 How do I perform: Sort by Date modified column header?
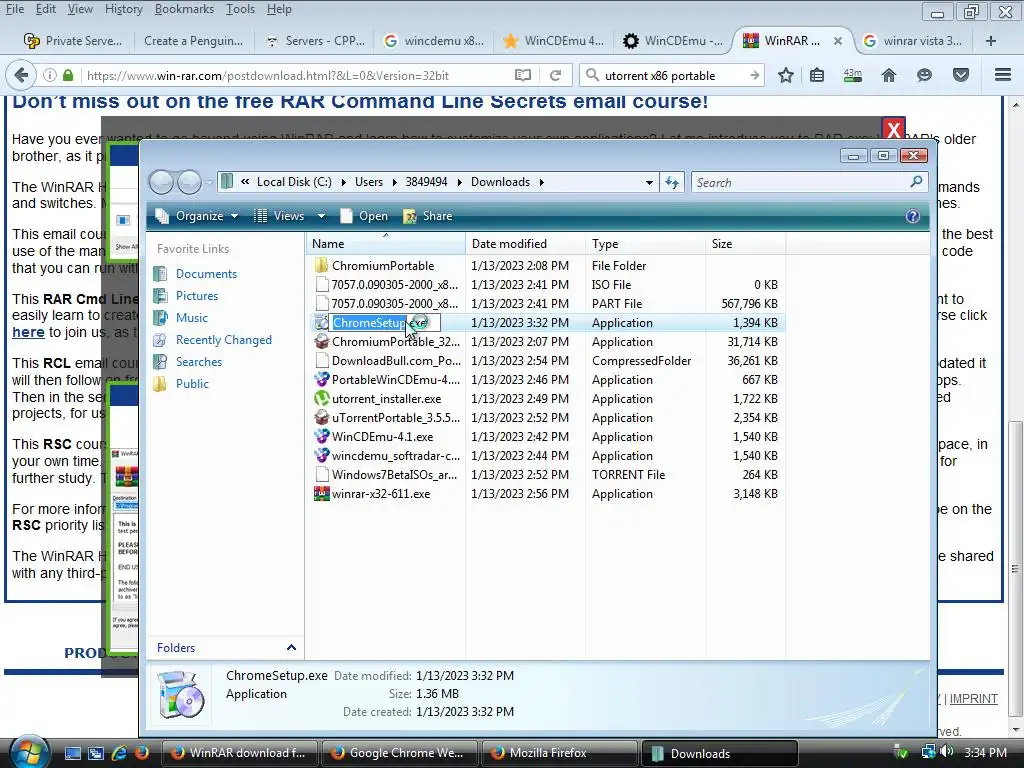525,244
